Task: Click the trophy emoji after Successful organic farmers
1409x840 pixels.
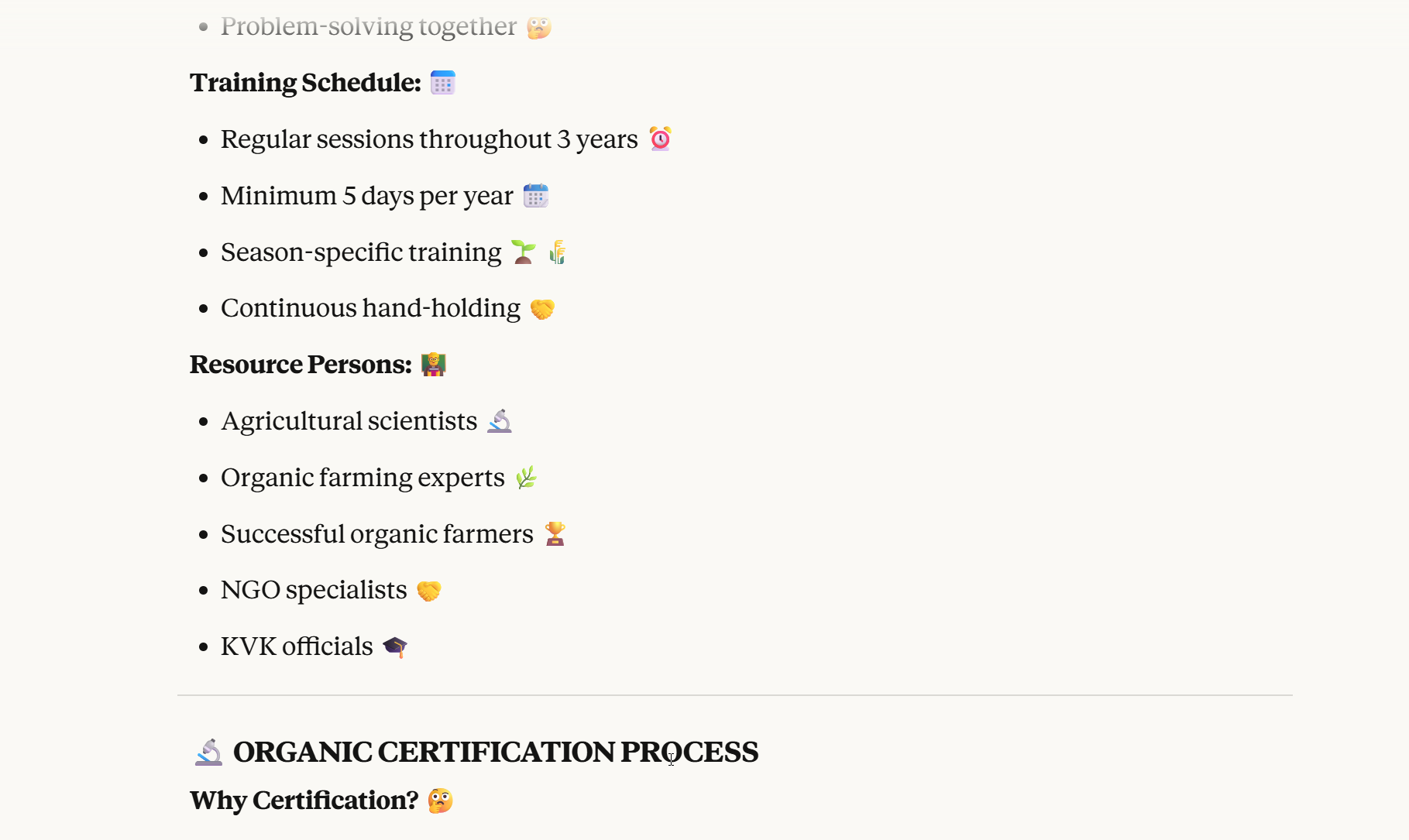Action: coord(555,534)
